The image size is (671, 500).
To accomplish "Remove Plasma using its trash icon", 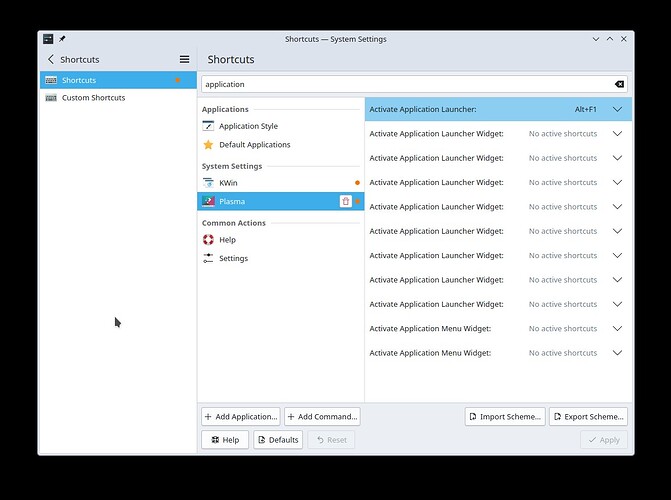I will (345, 201).
